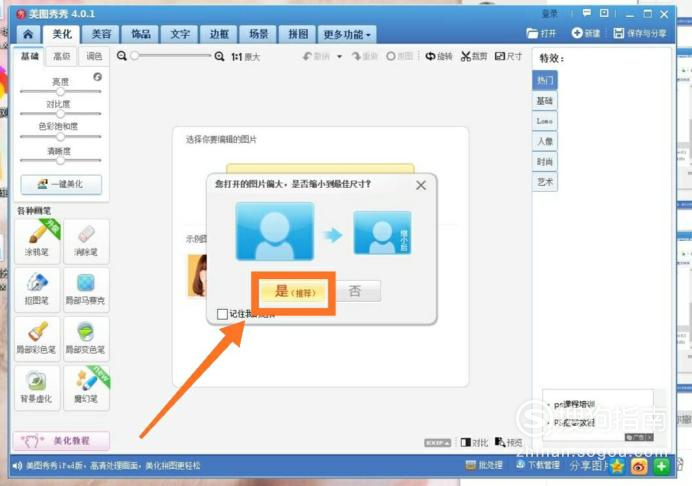Select the 高级 sub-tab
692x486 pixels.
click(61, 56)
